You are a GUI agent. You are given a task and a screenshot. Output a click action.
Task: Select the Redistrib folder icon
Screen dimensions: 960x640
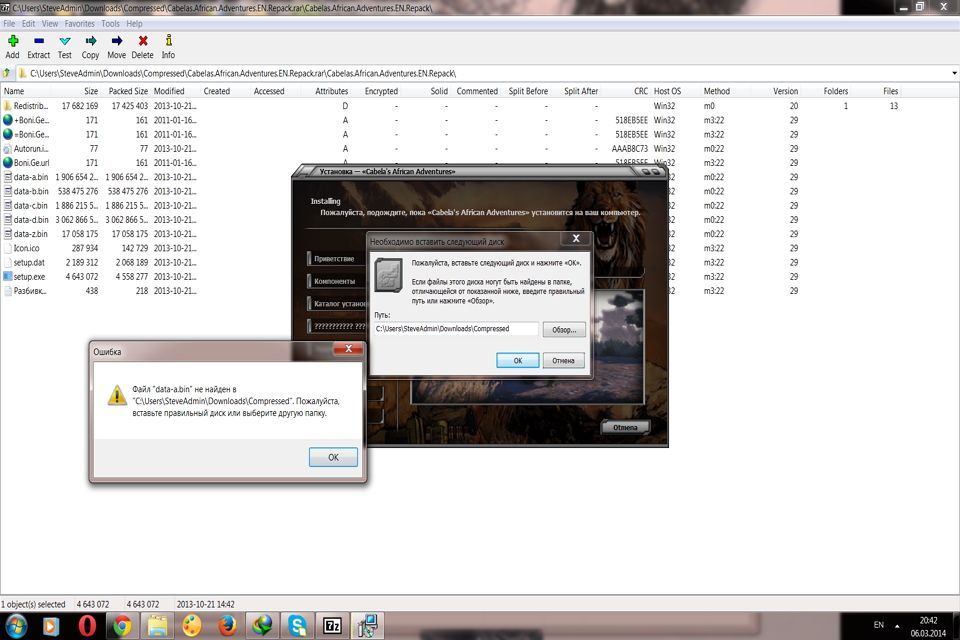pos(7,106)
